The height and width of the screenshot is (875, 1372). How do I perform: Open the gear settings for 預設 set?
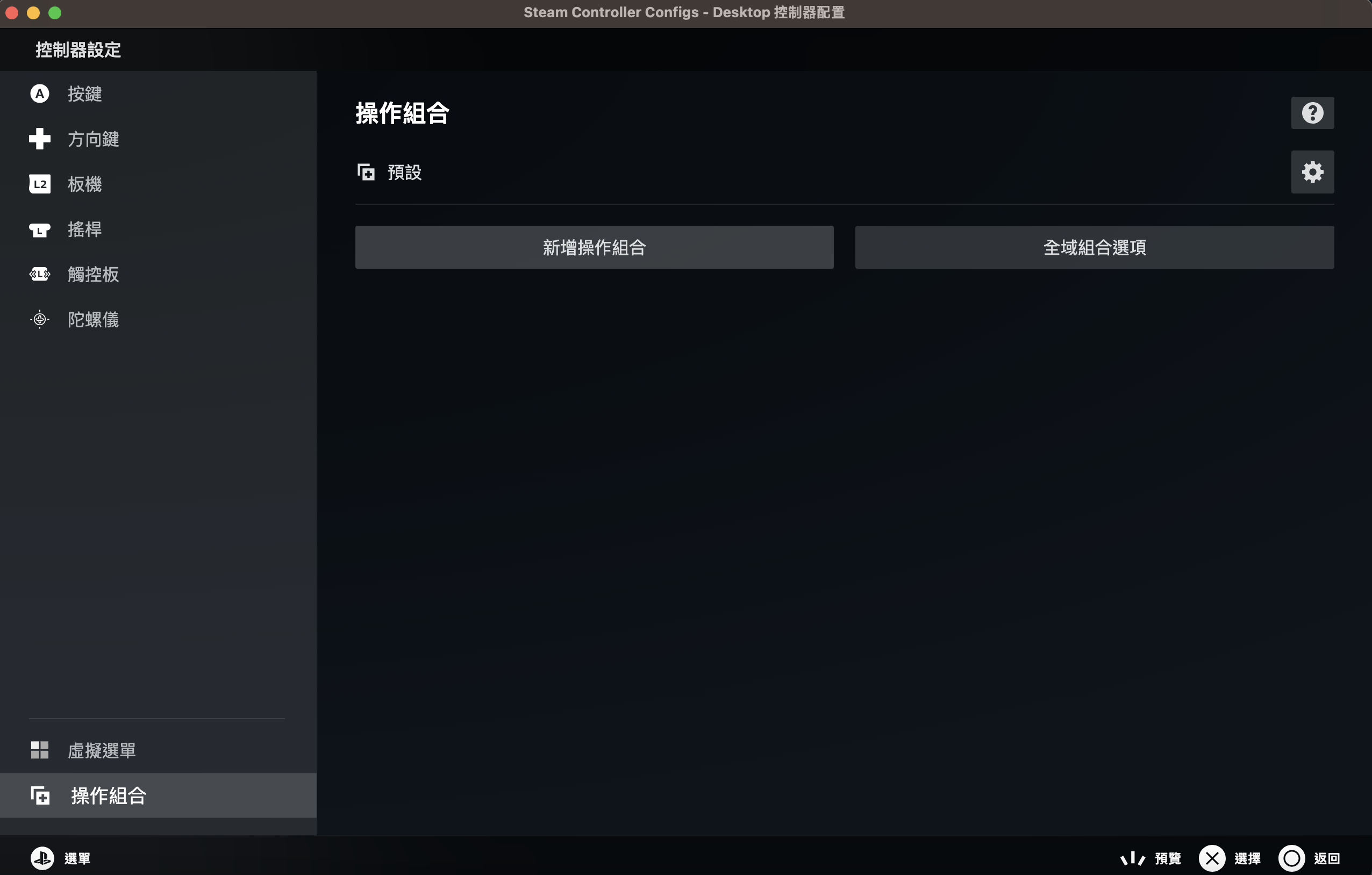1312,171
